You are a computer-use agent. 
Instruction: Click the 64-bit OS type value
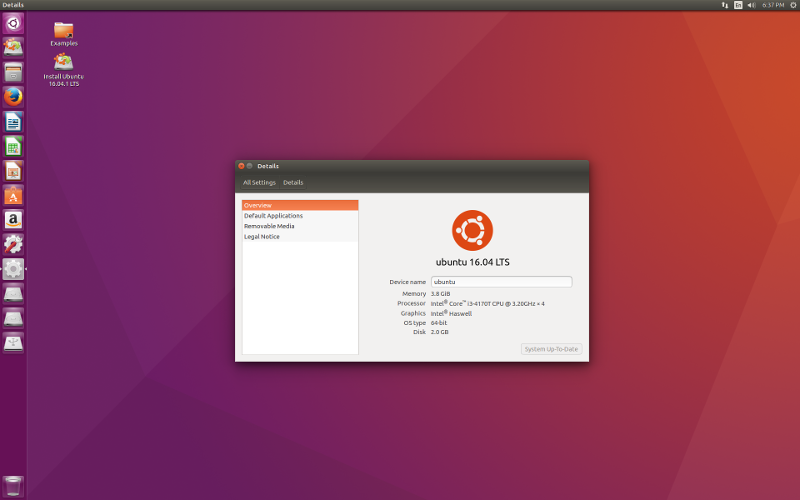point(439,323)
